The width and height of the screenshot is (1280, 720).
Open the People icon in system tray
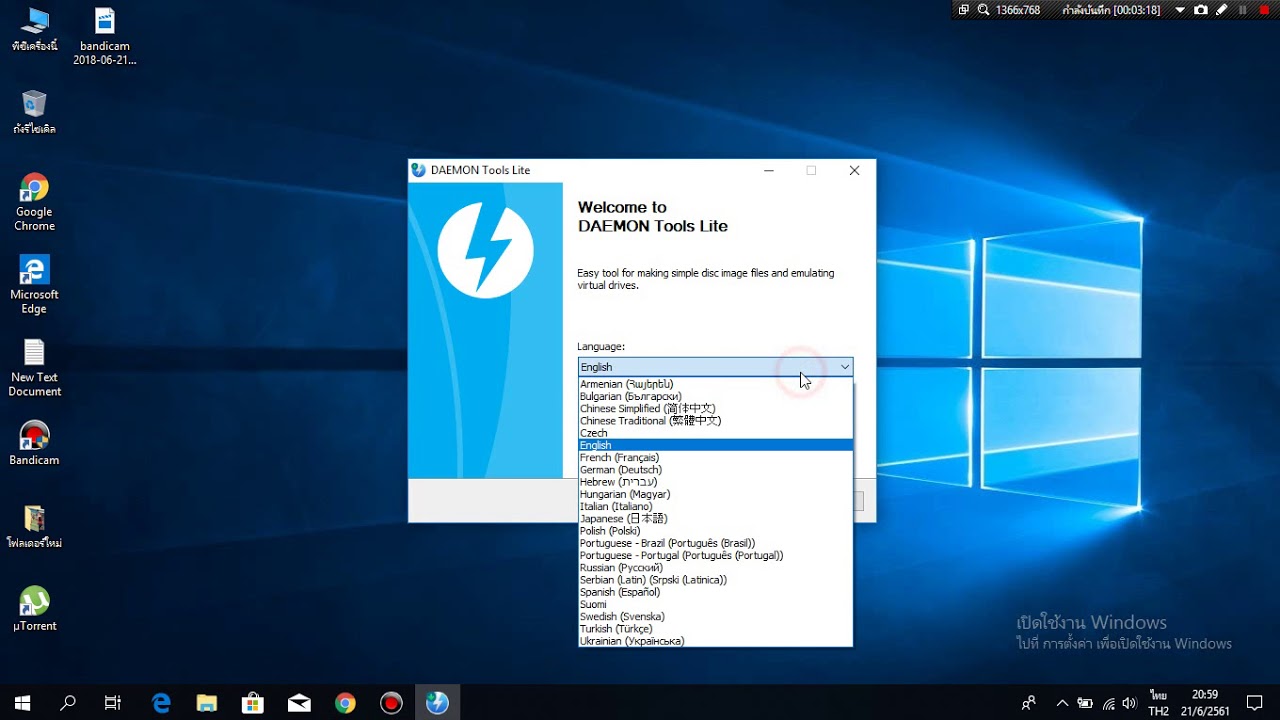1028,703
